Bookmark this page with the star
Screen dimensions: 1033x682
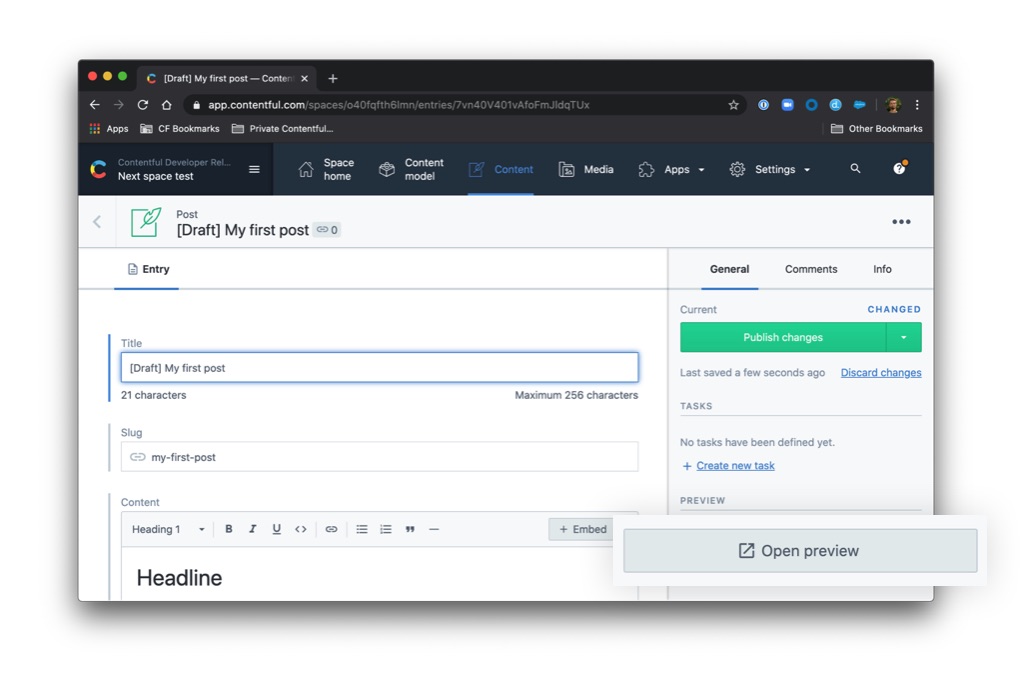coord(733,105)
